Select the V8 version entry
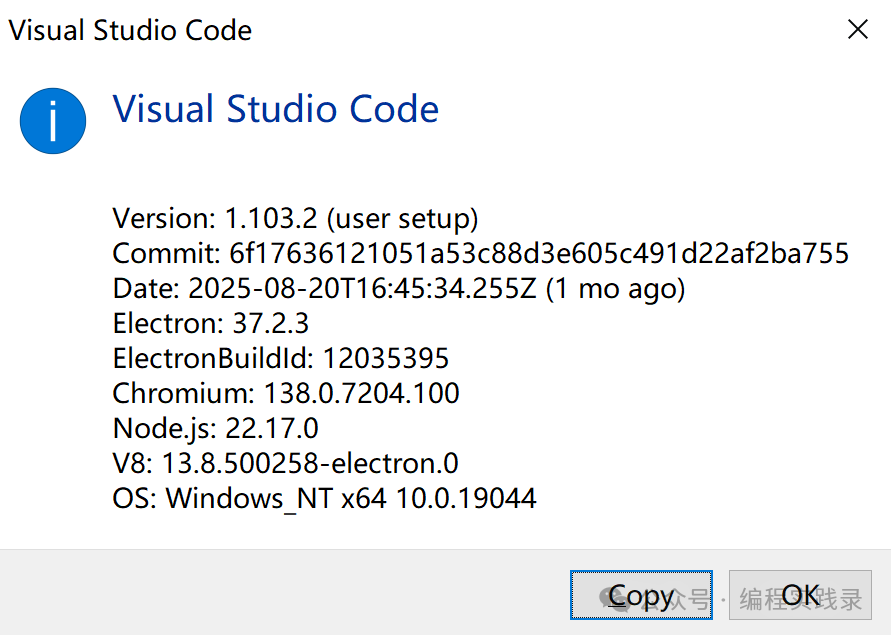Viewport: 891px width, 635px height. [x=285, y=463]
